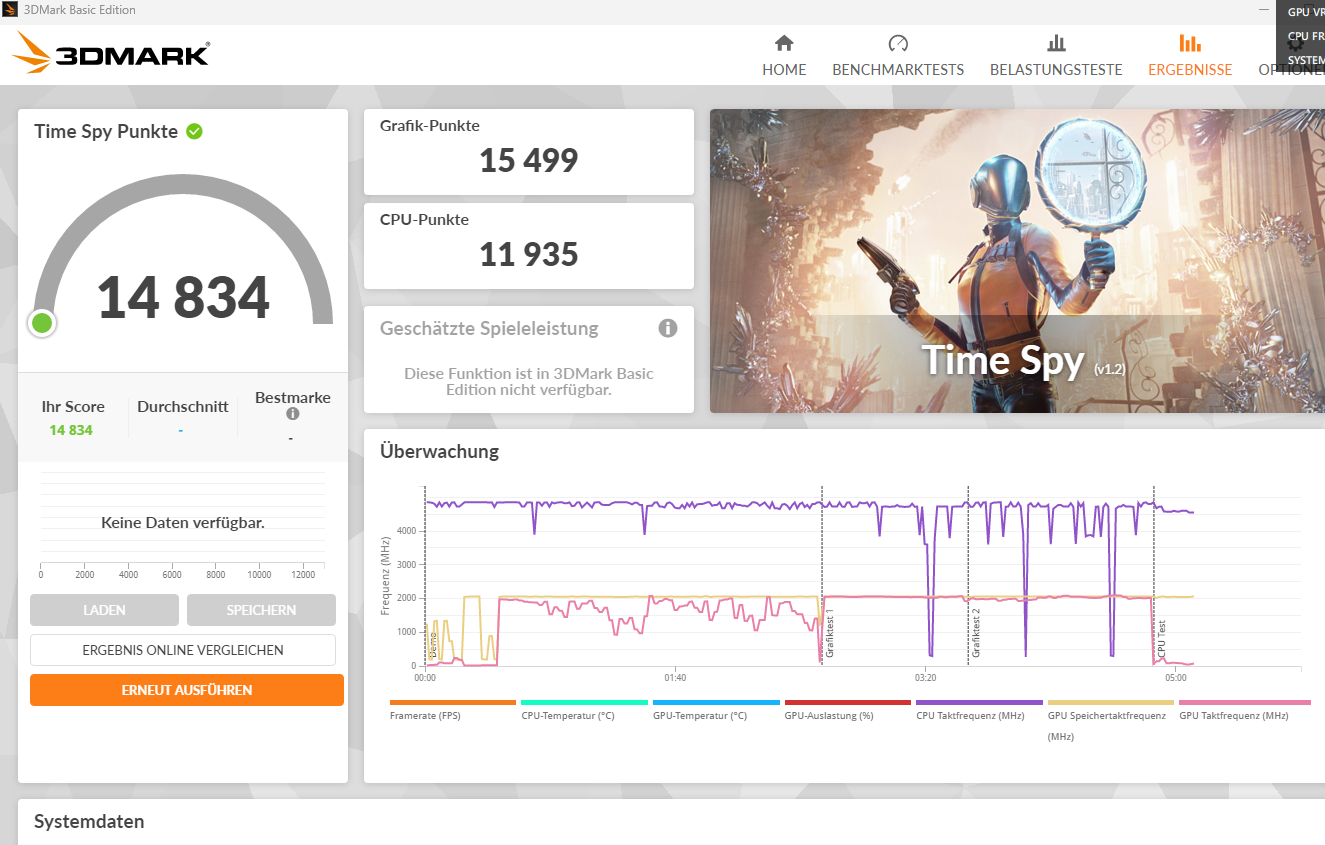Click the Time Spy (v1.2) title text

1023,361
